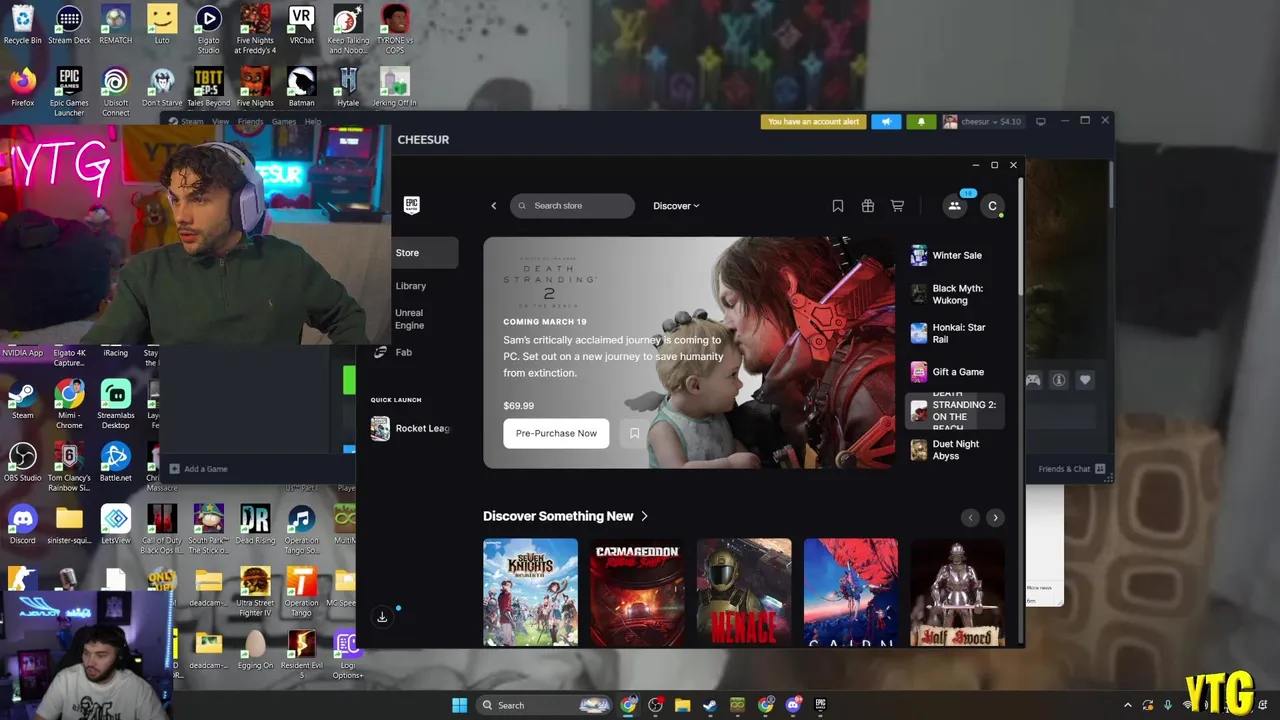
Task: Click Add a Game in Steam
Action: point(198,469)
